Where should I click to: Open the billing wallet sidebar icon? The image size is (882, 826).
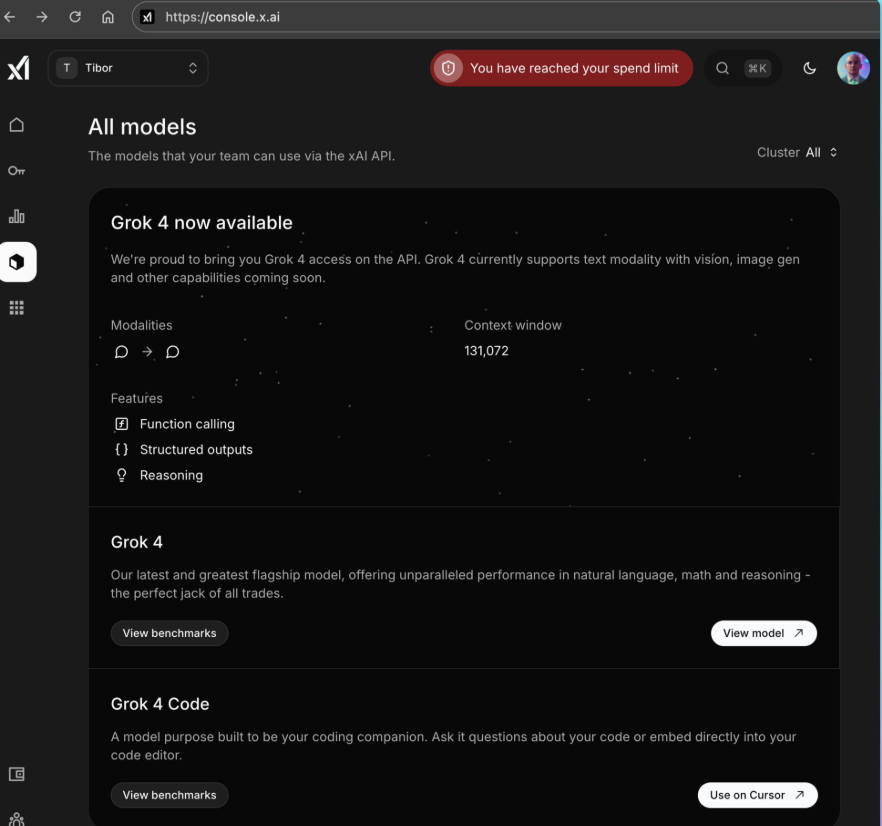[x=16, y=774]
